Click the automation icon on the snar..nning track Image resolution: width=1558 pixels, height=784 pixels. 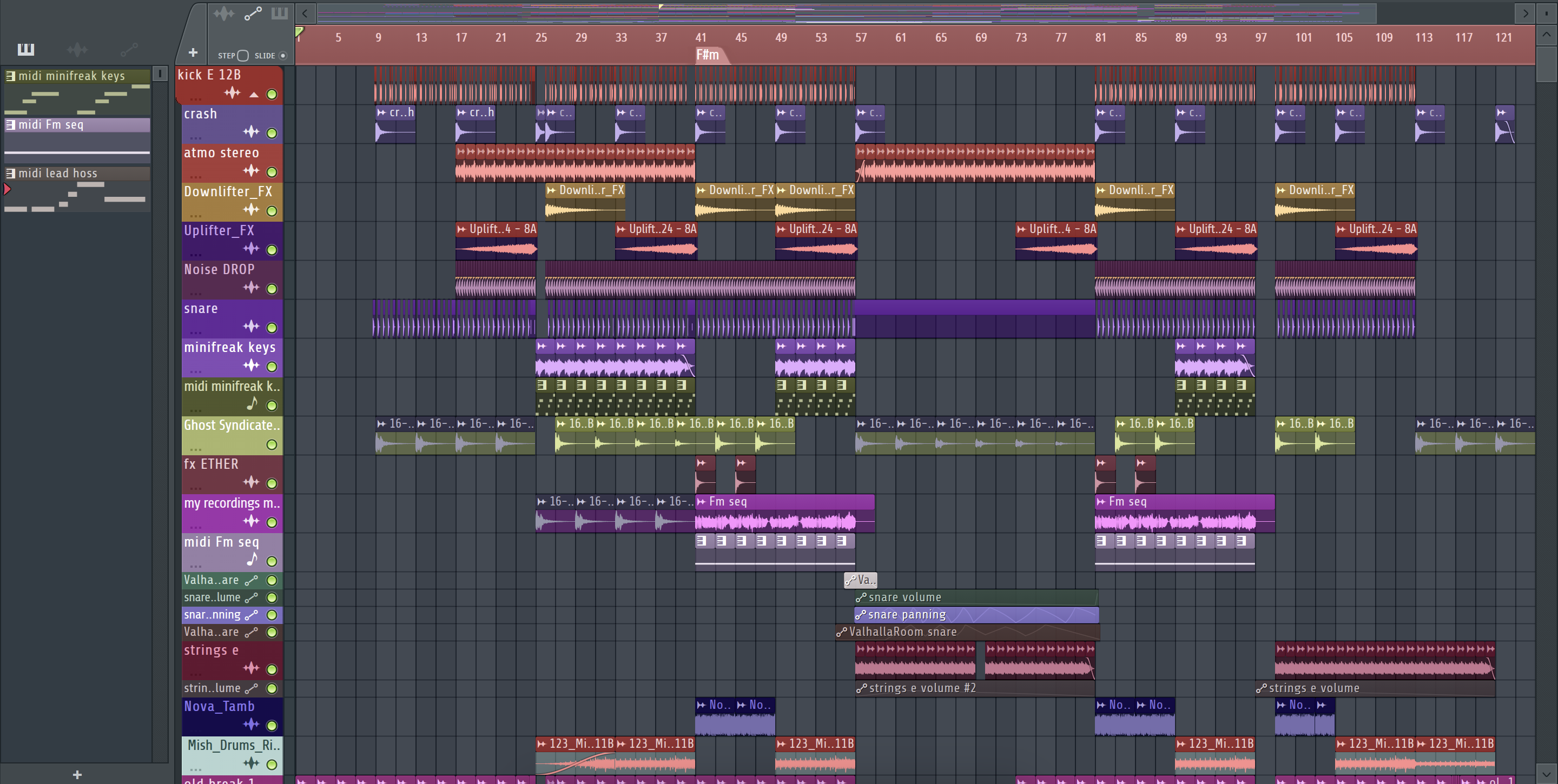[252, 615]
